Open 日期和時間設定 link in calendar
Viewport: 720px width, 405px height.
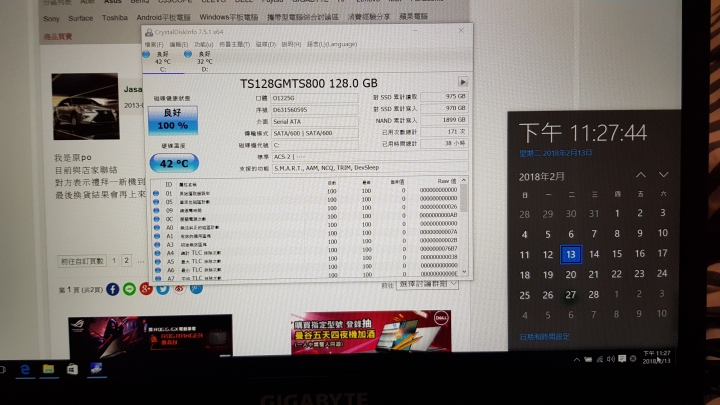pyautogui.click(x=544, y=337)
